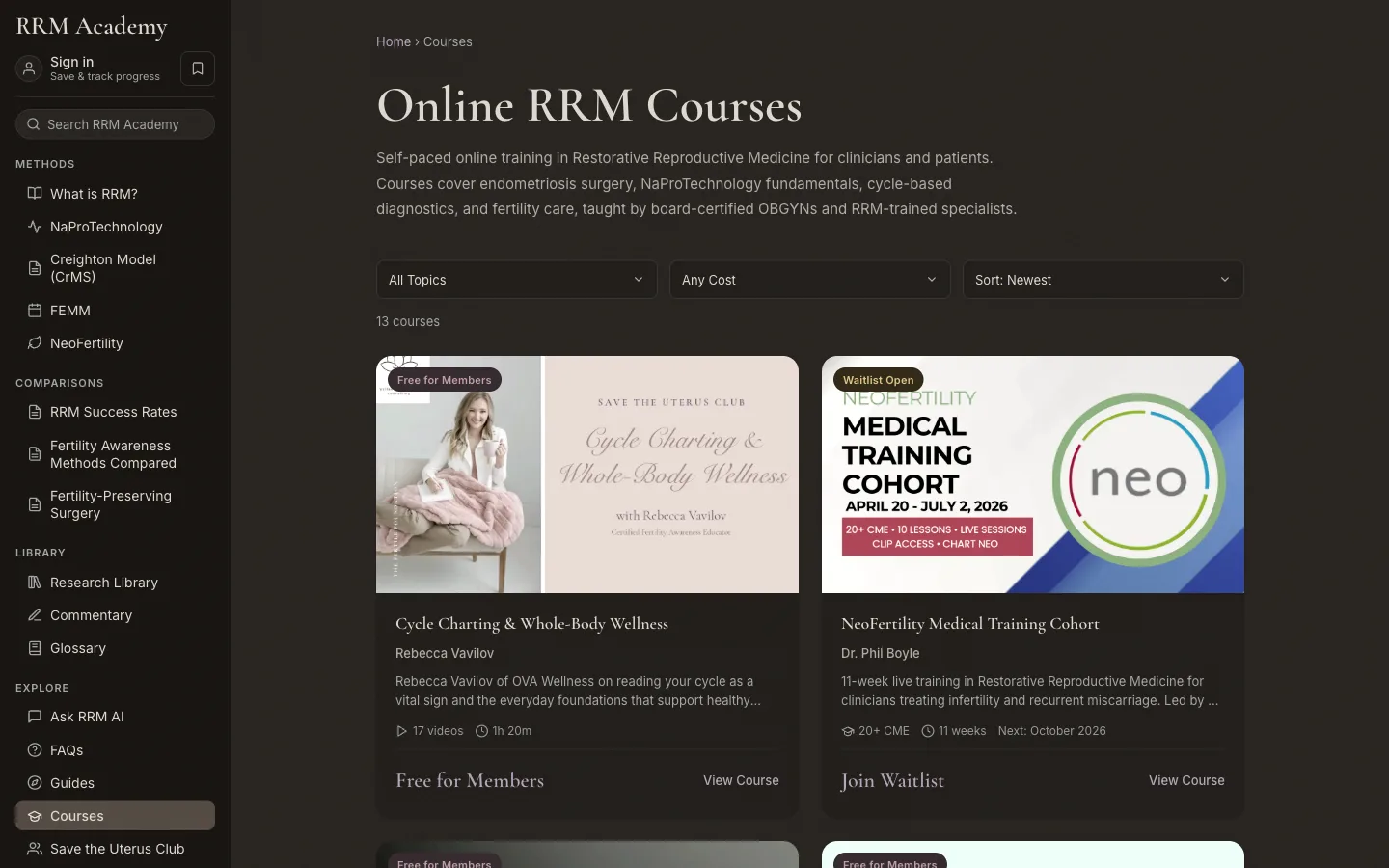The height and width of the screenshot is (868, 1389).
Task: Click the NeoFertility Medical Training Cohort title
Action: coord(970,624)
